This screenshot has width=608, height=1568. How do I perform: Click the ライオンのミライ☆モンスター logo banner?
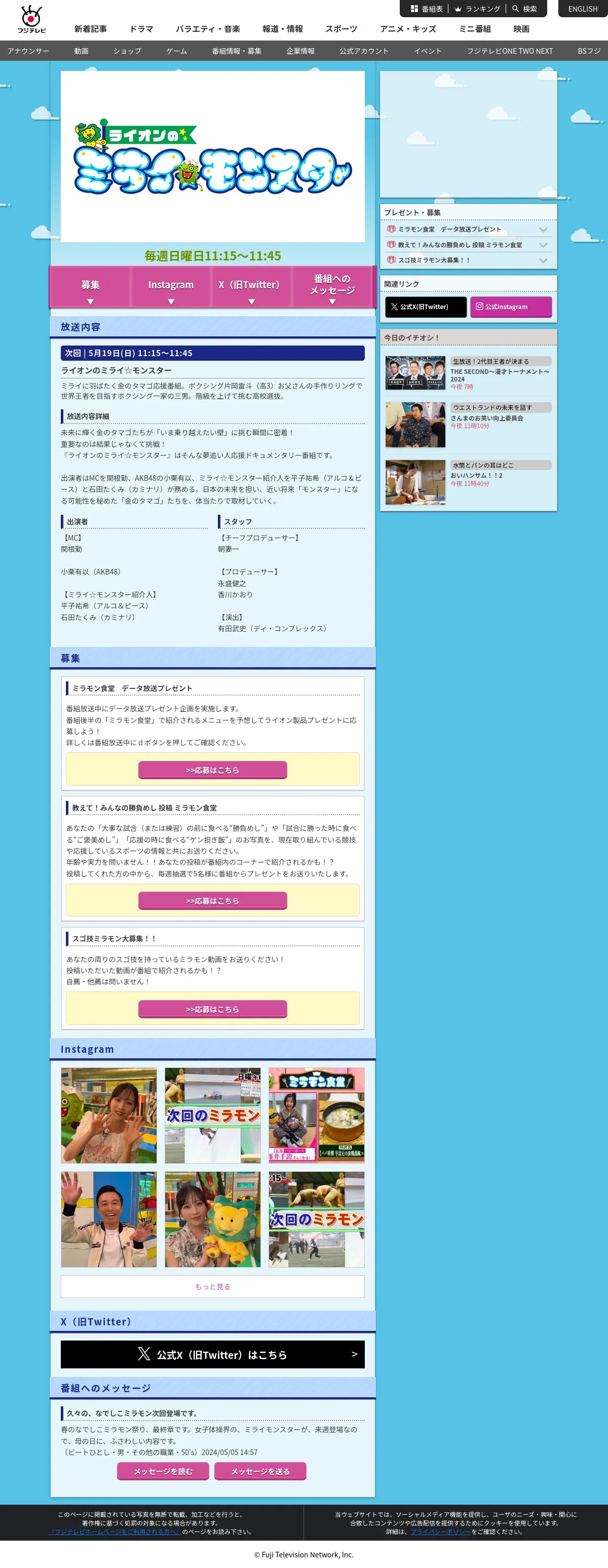point(212,157)
